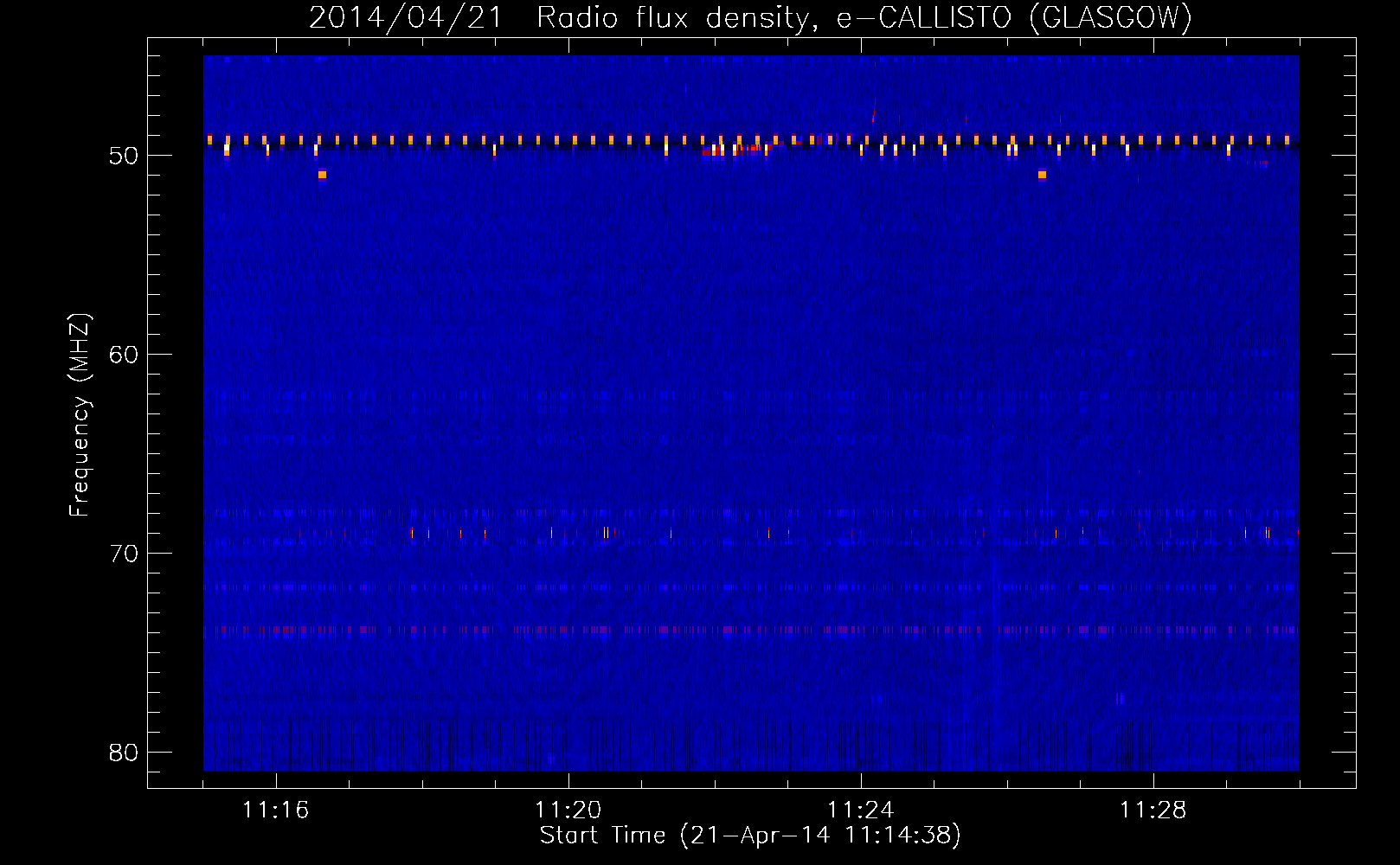Click the Start Time axis caption
Viewport: 1400px width, 865px height.
pos(750,836)
